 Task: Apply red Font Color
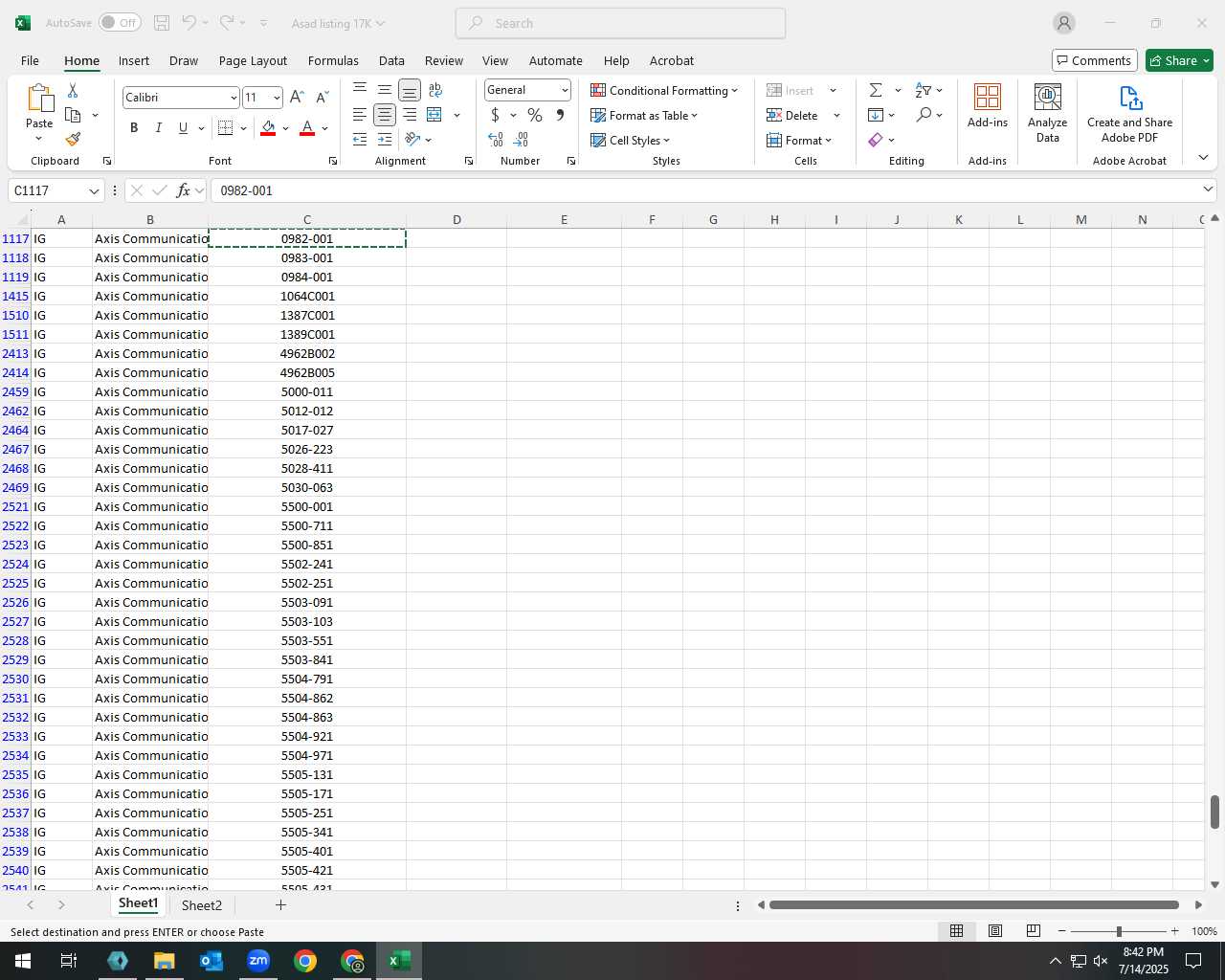307,127
